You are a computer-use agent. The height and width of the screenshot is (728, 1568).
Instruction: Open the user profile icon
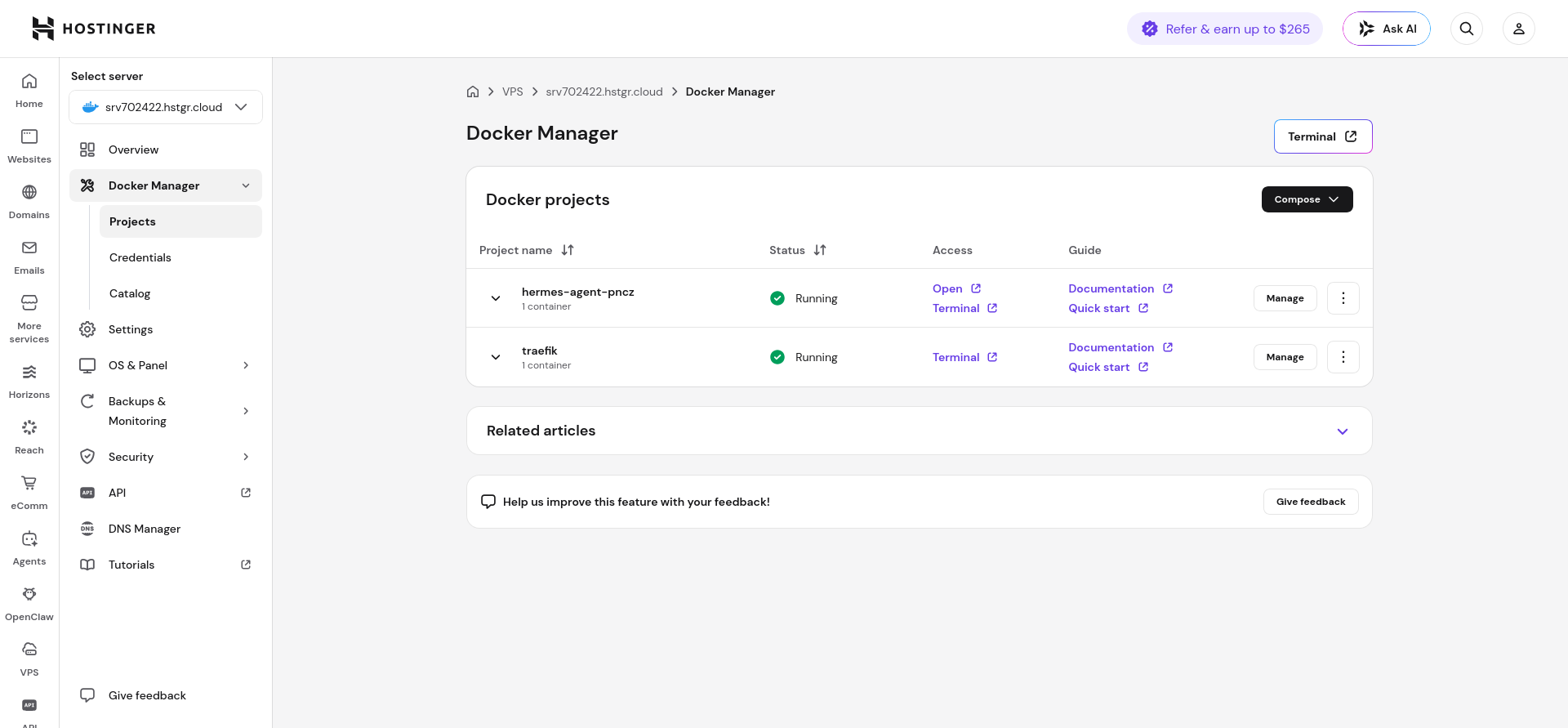coord(1519,29)
